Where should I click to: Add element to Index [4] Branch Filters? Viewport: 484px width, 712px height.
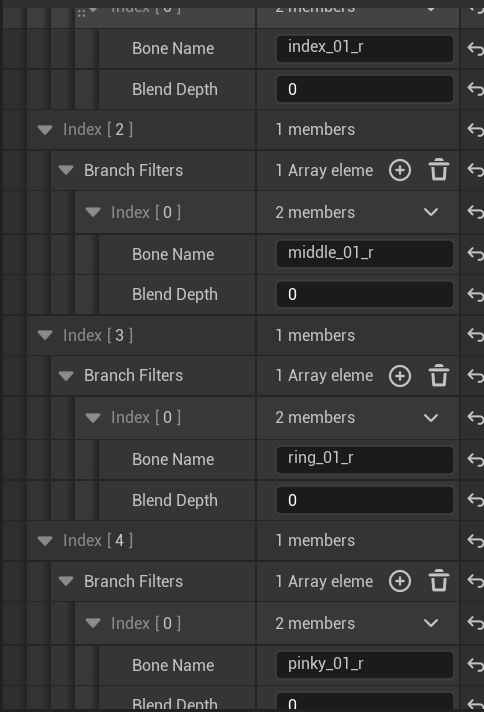click(x=400, y=581)
